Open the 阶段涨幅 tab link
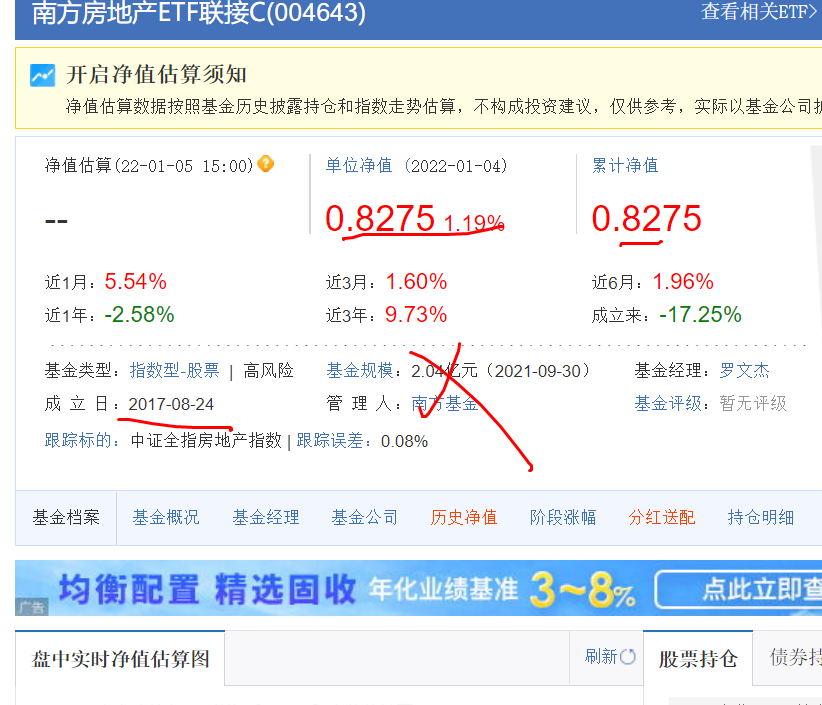The image size is (822, 705). [563, 518]
